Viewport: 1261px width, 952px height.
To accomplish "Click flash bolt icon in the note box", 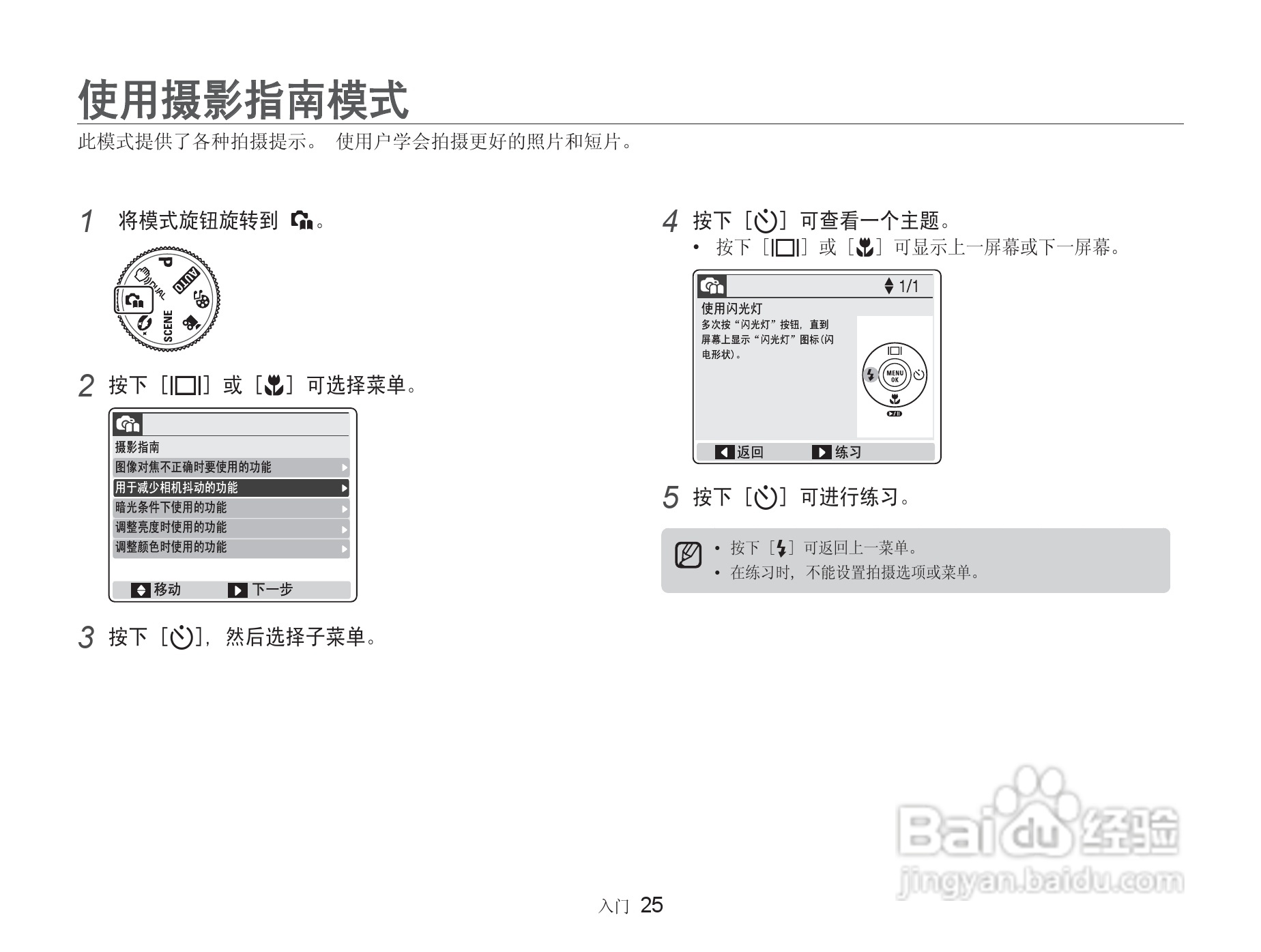I will point(782,548).
